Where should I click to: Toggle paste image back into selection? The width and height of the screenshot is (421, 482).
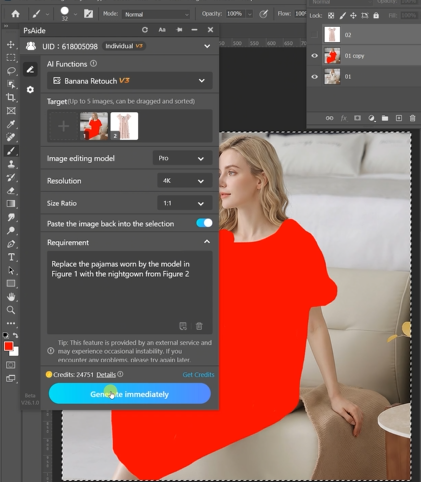pos(204,223)
